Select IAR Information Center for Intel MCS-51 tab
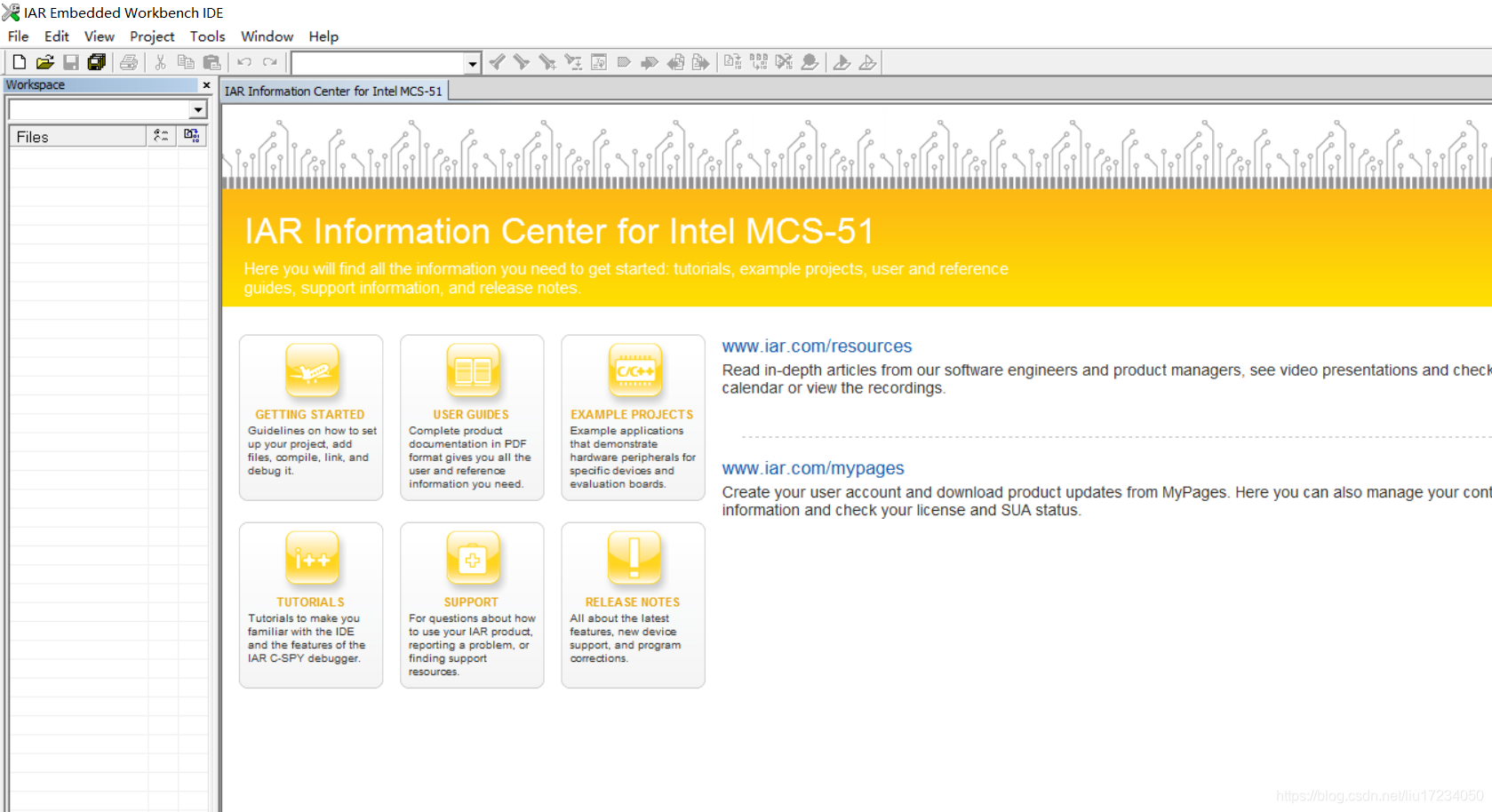This screenshot has width=1492, height=812. tap(333, 91)
